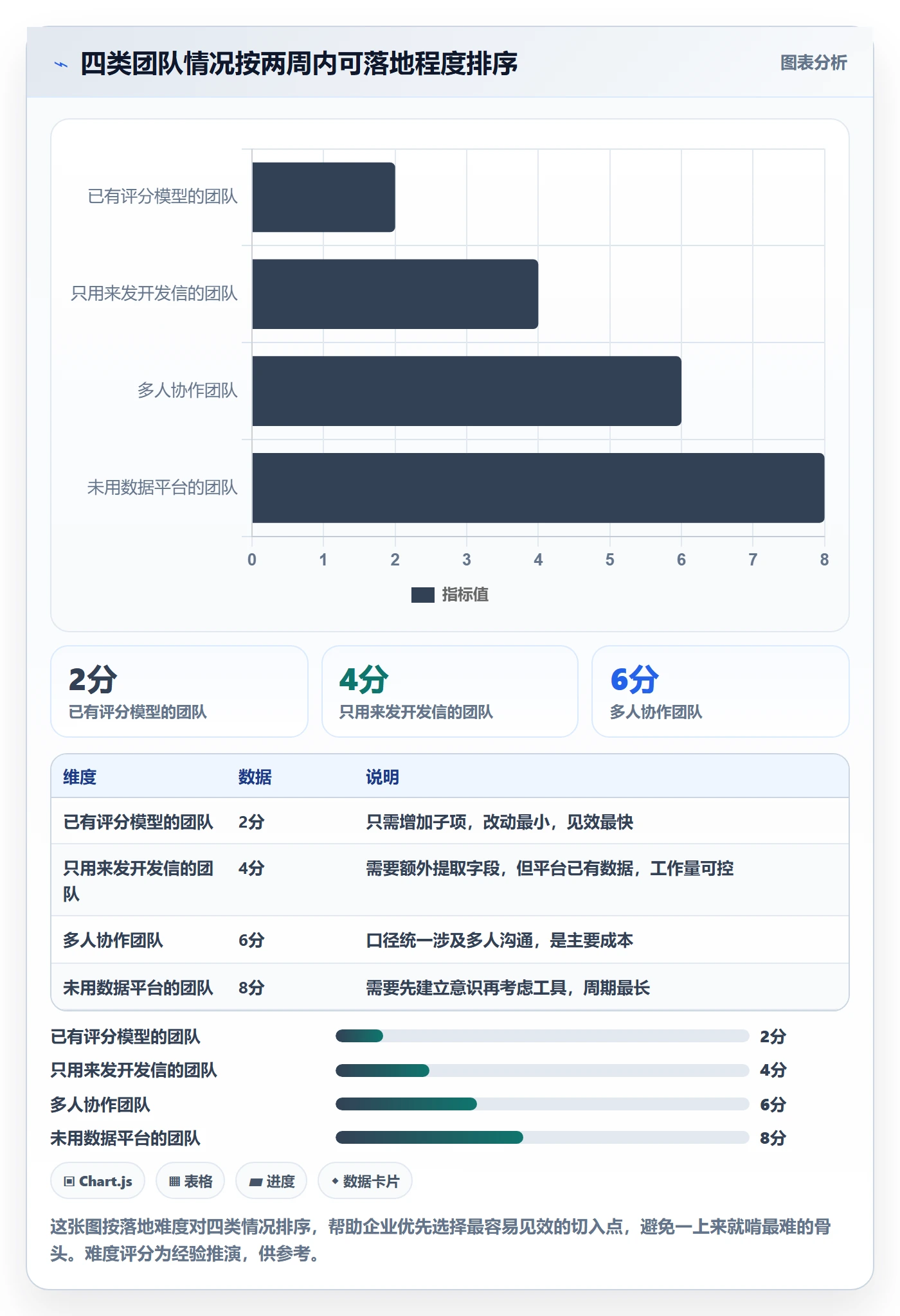The image size is (900, 1316).
Task: Select the 进度 chip
Action: pos(271,1181)
